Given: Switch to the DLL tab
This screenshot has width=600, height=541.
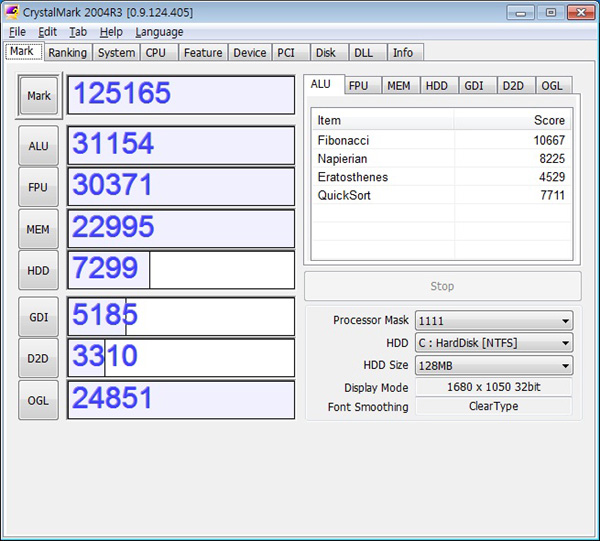Looking at the screenshot, I should pyautogui.click(x=367, y=52).
